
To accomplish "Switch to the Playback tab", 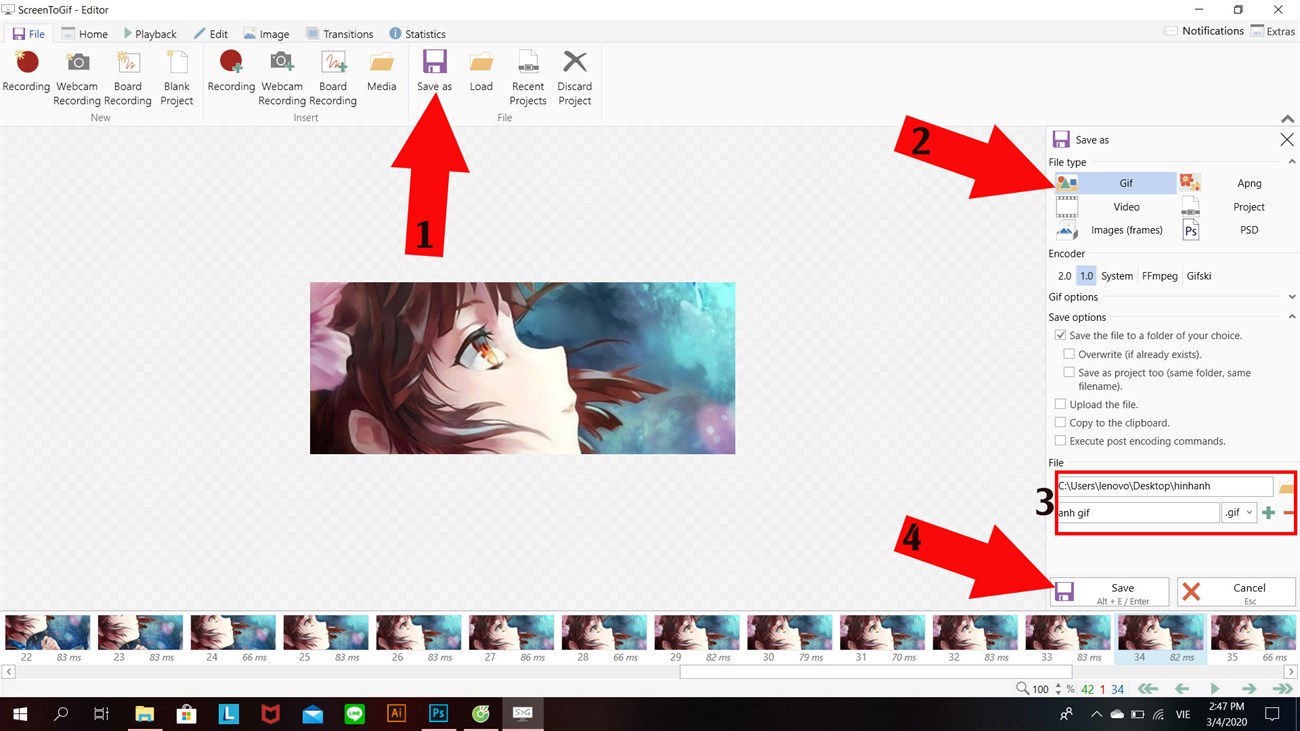I will coord(150,34).
